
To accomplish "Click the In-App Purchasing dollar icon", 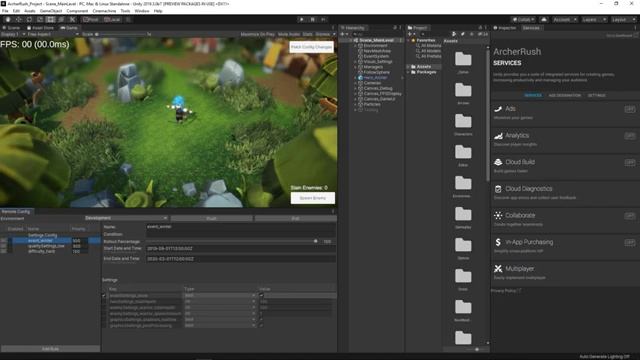I will click(498, 242).
